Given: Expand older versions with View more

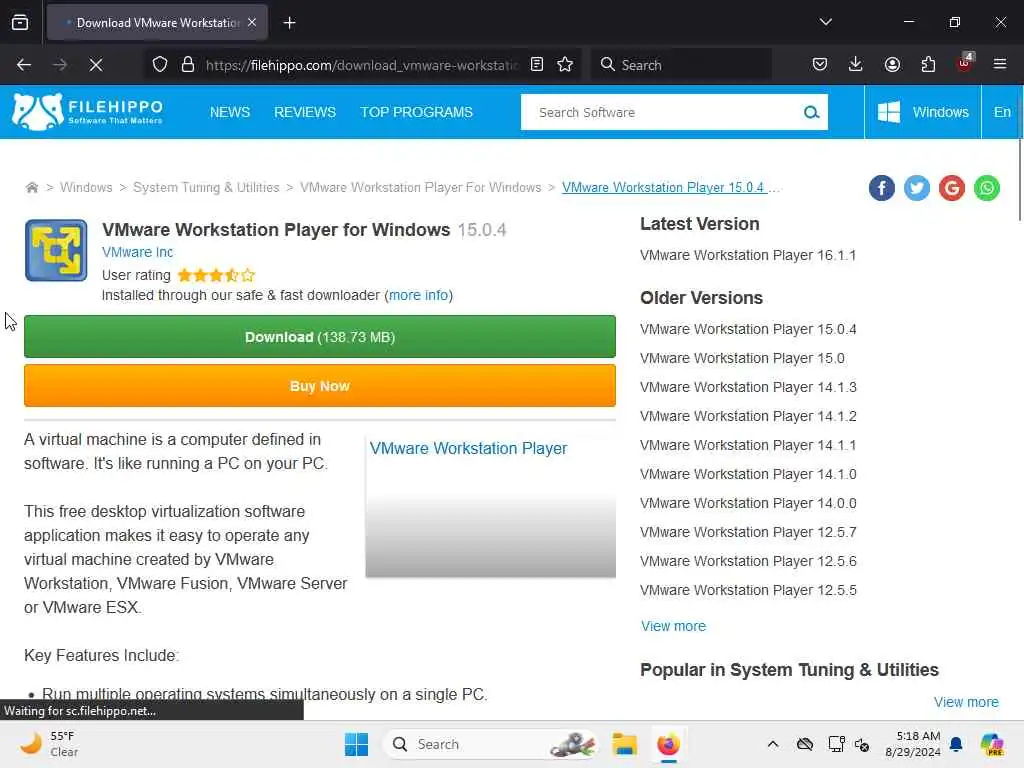Looking at the screenshot, I should [x=673, y=626].
